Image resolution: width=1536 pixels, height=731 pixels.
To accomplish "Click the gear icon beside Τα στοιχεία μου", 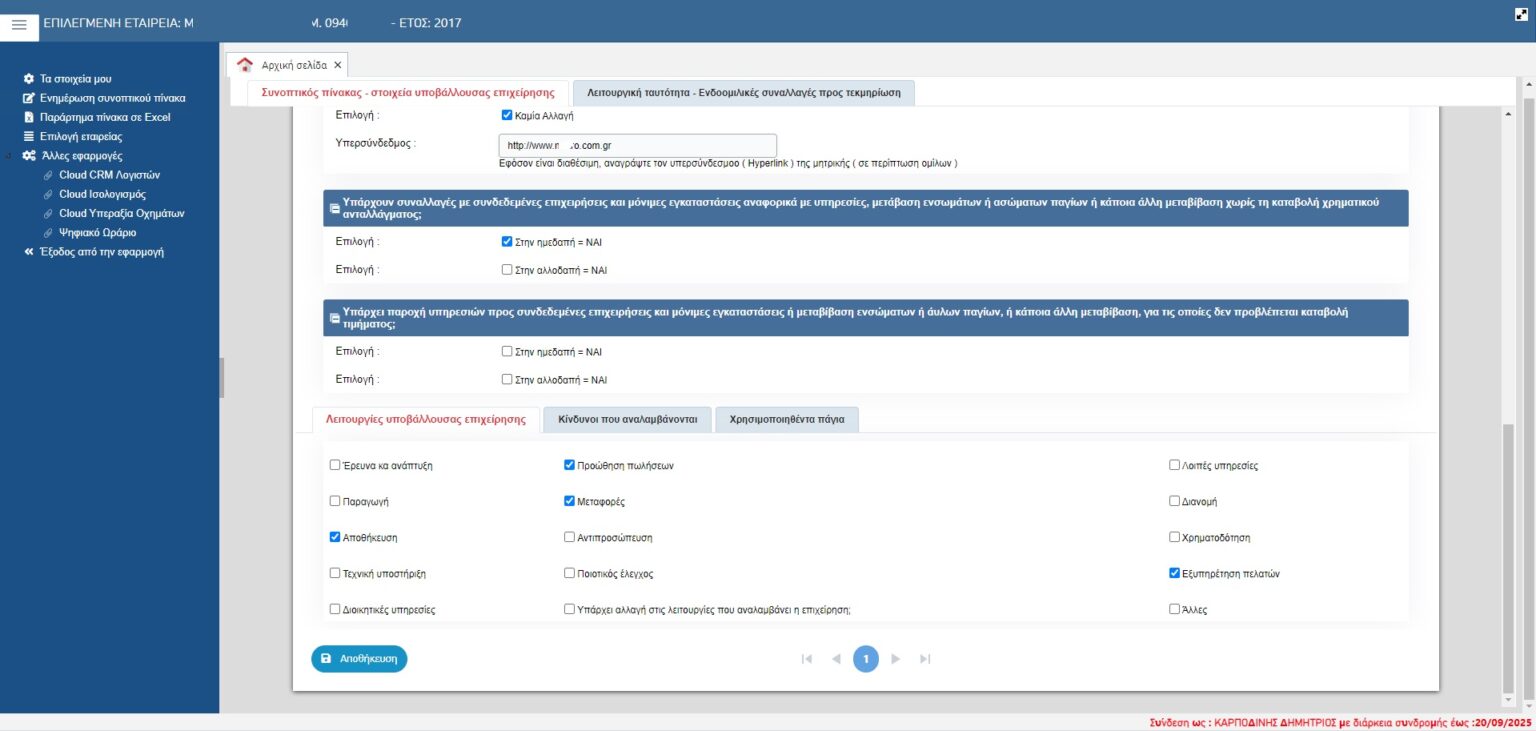I will coord(29,78).
